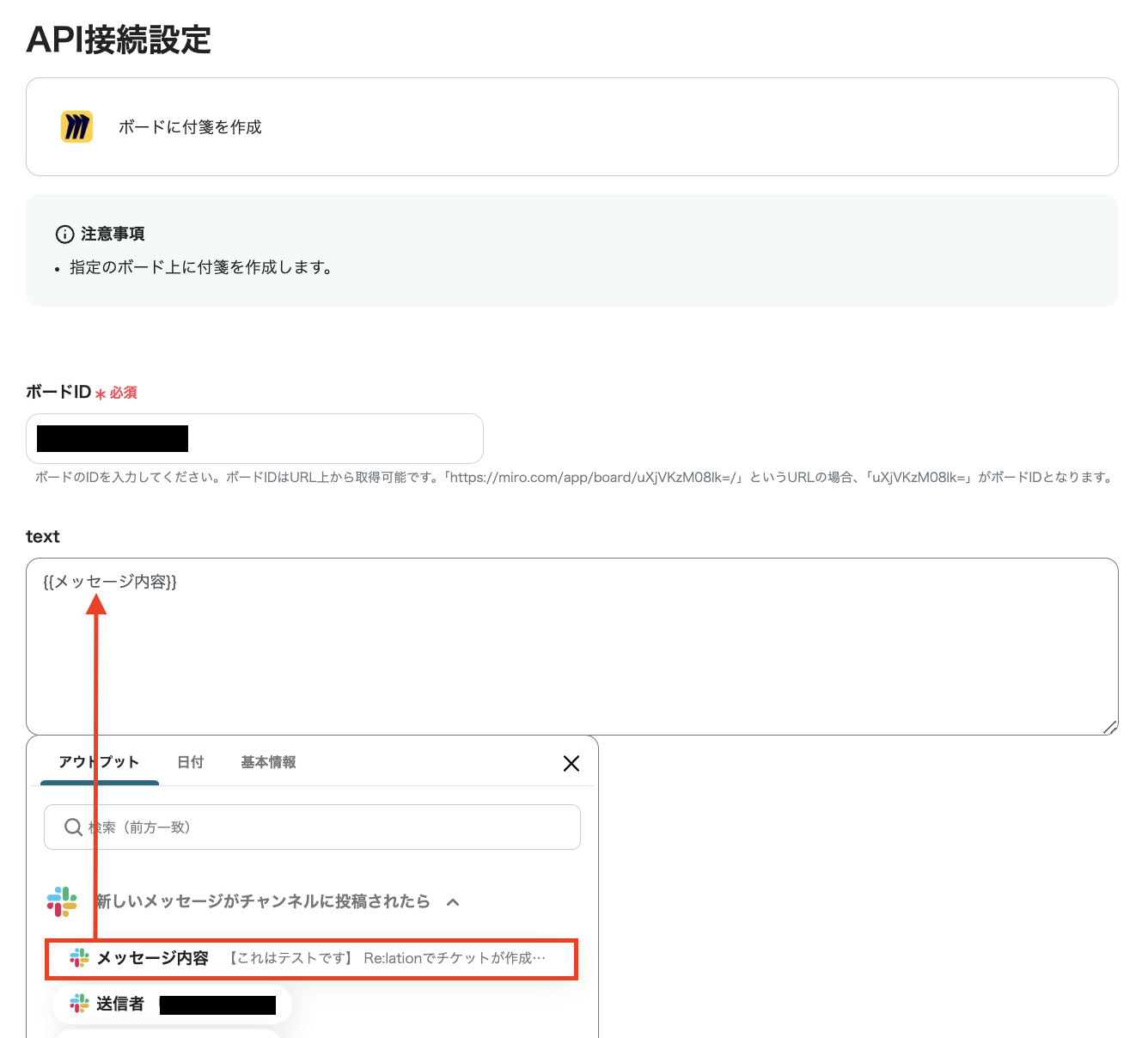Focus the ボードID input field
Screen dimensions: 1148x1038
point(254,438)
